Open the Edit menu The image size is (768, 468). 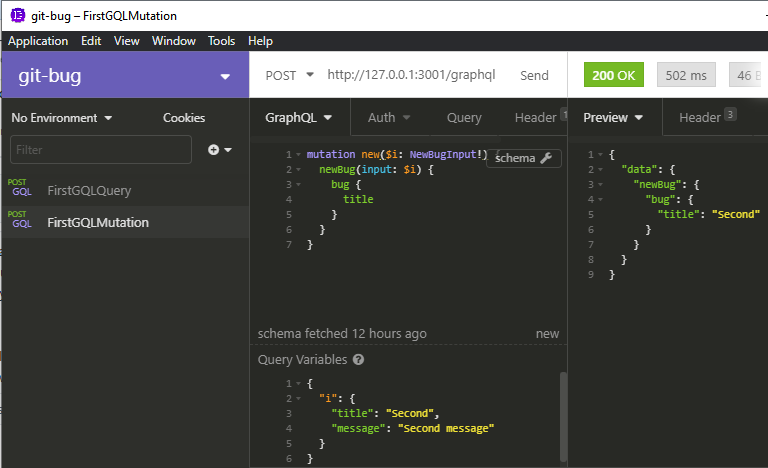91,41
